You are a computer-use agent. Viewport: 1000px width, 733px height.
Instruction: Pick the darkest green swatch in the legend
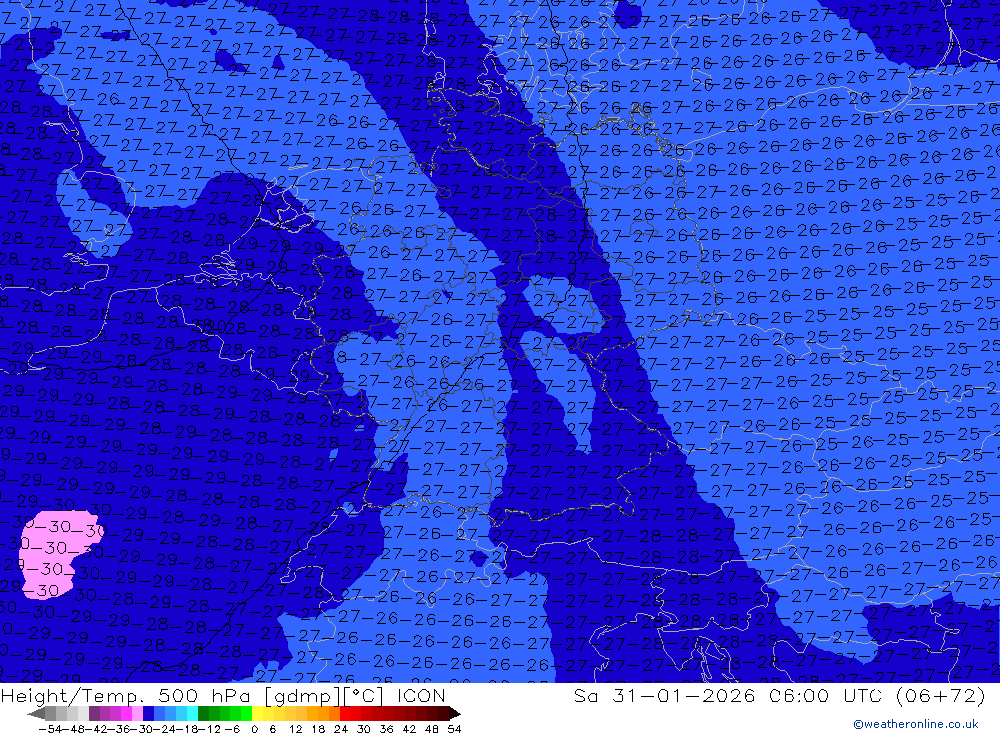[x=203, y=714]
